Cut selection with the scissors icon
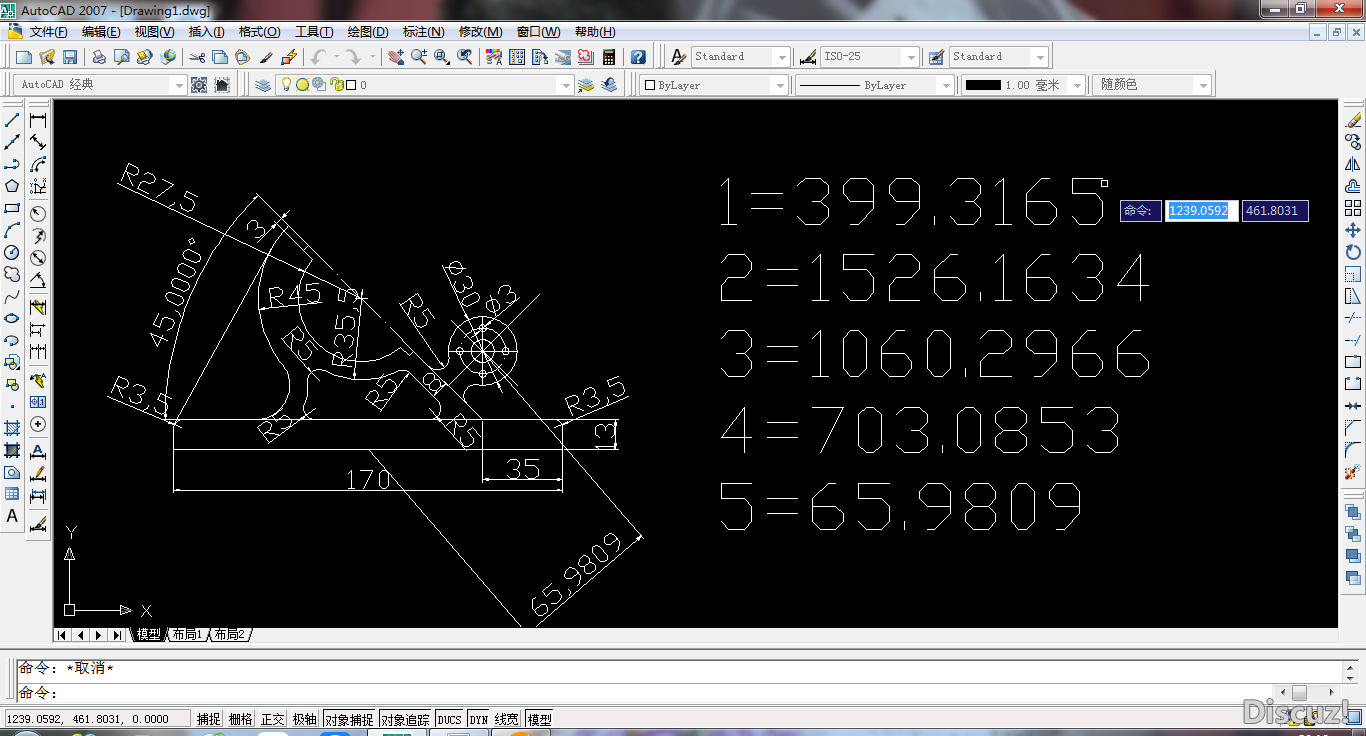Screen dimensions: 1366x736 [x=197, y=57]
